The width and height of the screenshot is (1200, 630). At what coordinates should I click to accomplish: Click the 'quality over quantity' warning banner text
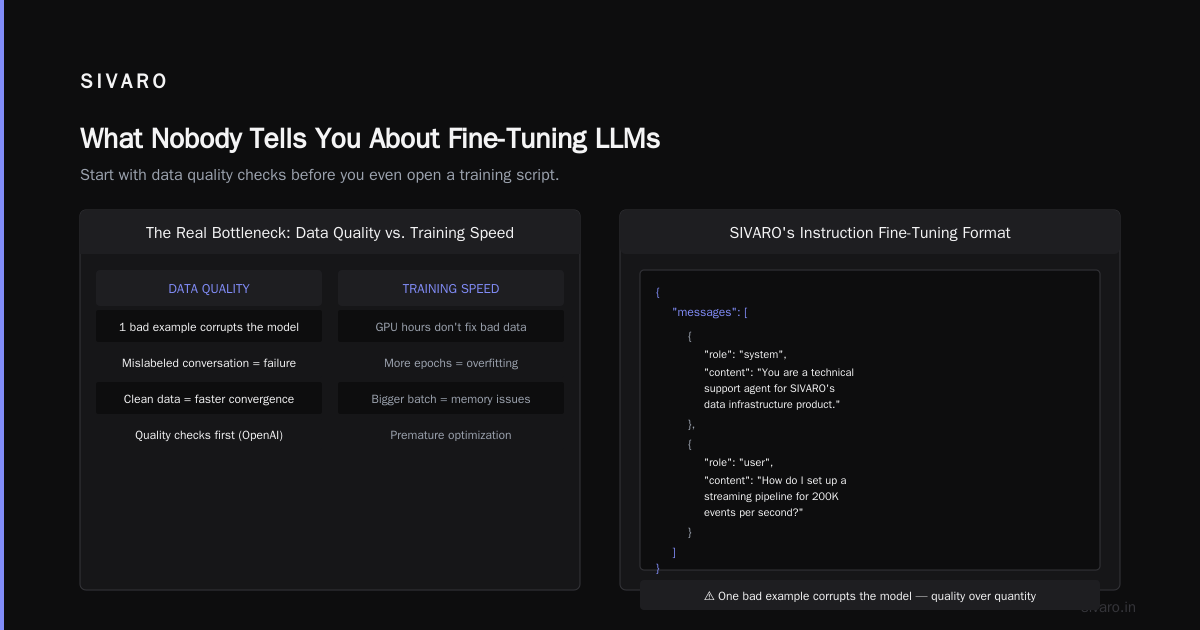pos(870,595)
